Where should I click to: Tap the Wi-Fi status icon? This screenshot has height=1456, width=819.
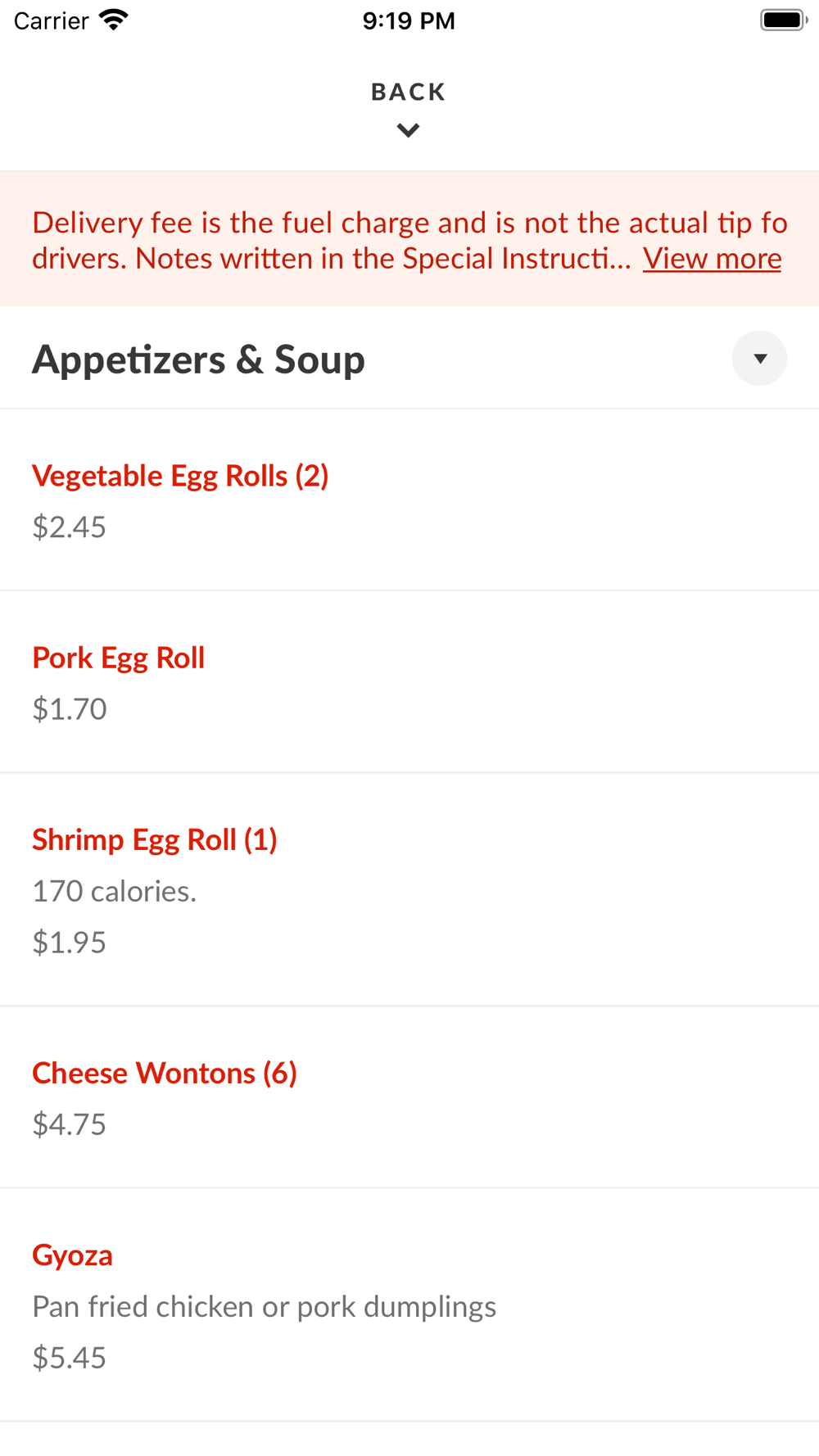pyautogui.click(x=114, y=20)
